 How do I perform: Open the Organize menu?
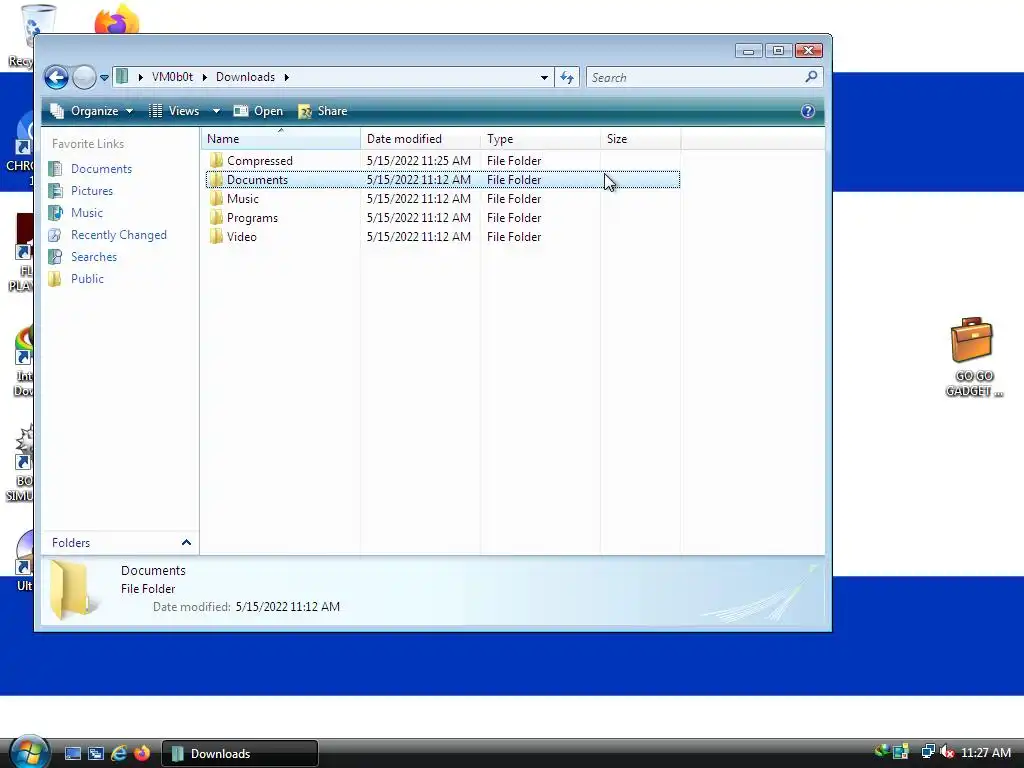click(x=92, y=111)
